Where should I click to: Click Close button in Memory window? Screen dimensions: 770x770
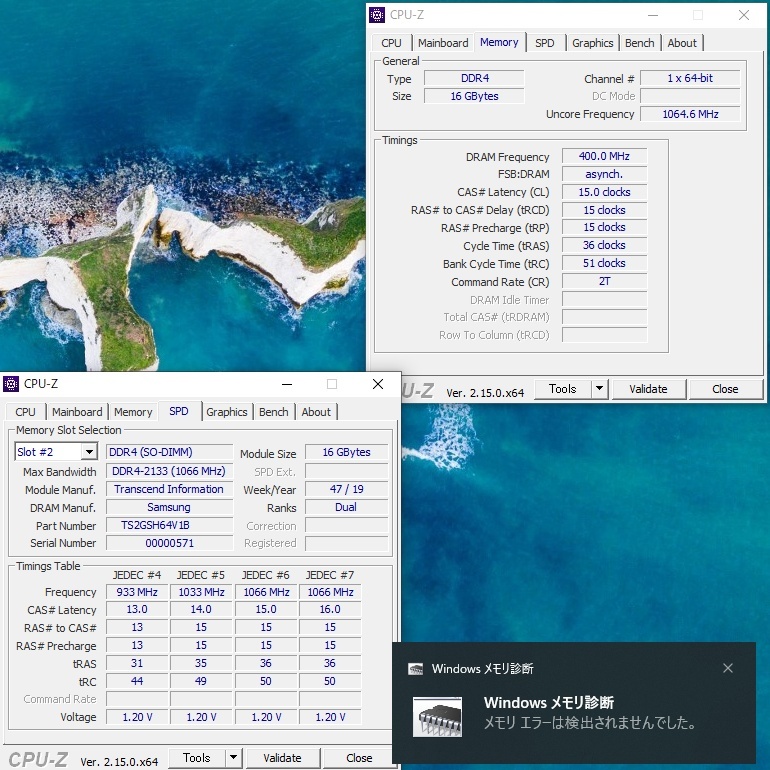coord(725,389)
